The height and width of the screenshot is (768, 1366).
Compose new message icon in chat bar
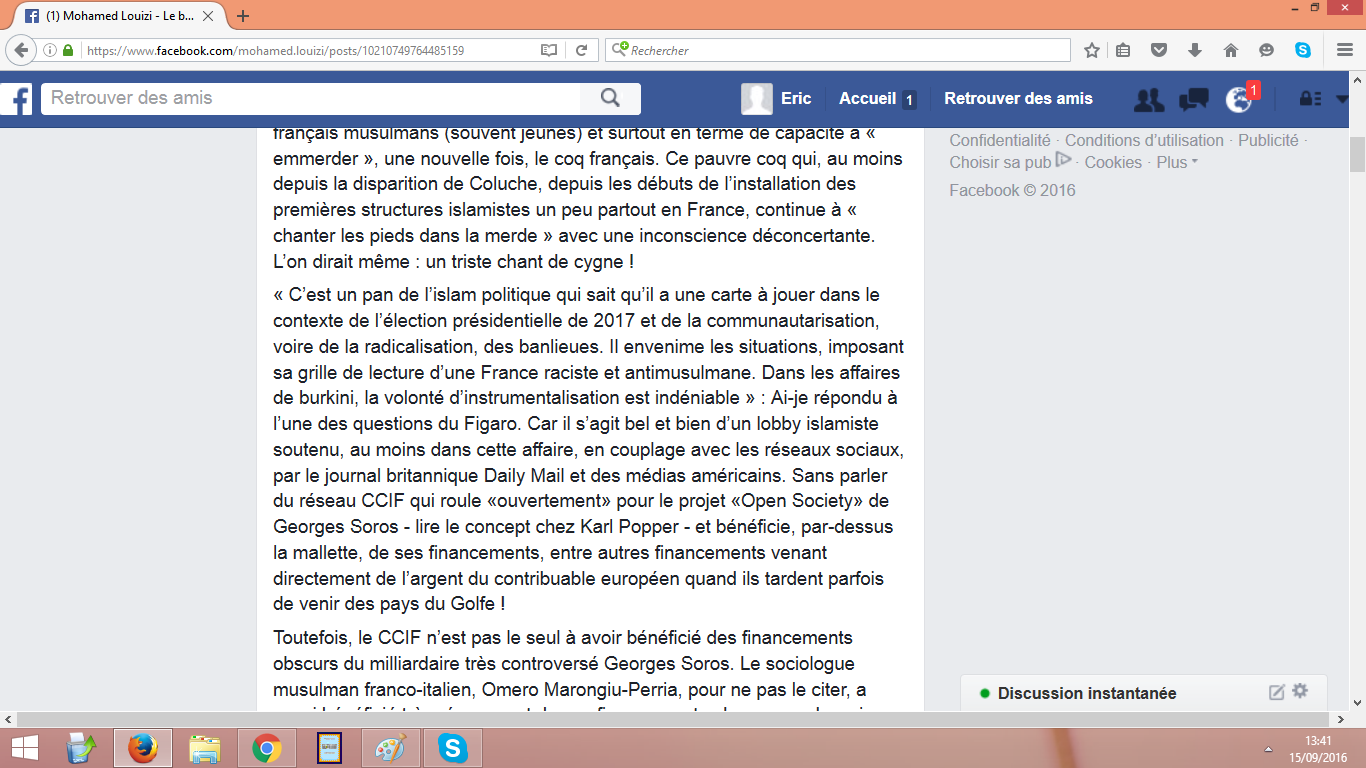click(1277, 692)
